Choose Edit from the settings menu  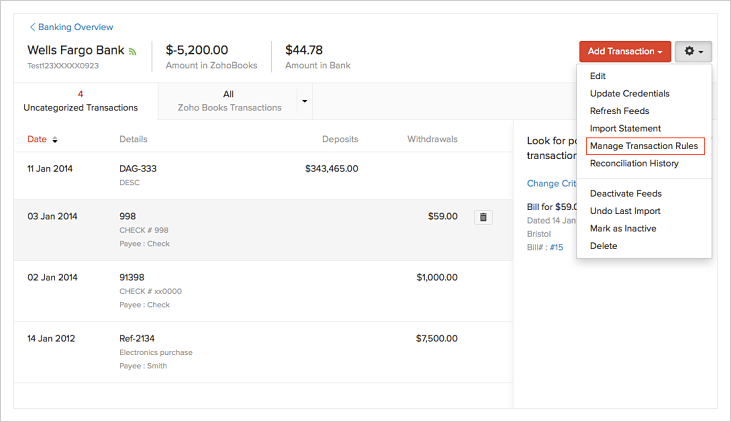pos(598,76)
